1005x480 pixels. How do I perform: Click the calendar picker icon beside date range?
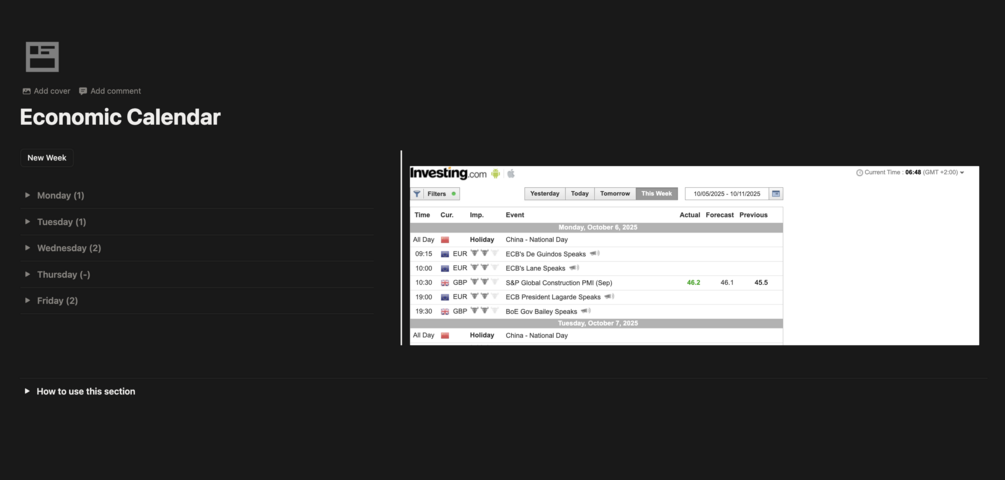click(776, 194)
